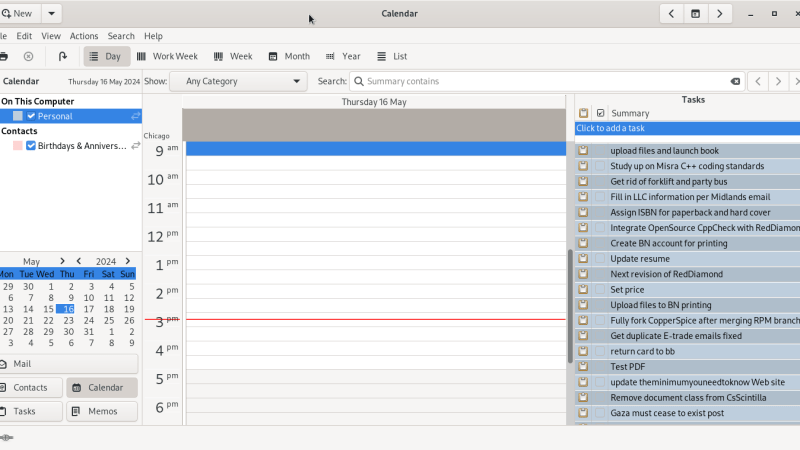The width and height of the screenshot is (800, 450).
Task: Open Contacts view
Action: [x=31, y=388]
